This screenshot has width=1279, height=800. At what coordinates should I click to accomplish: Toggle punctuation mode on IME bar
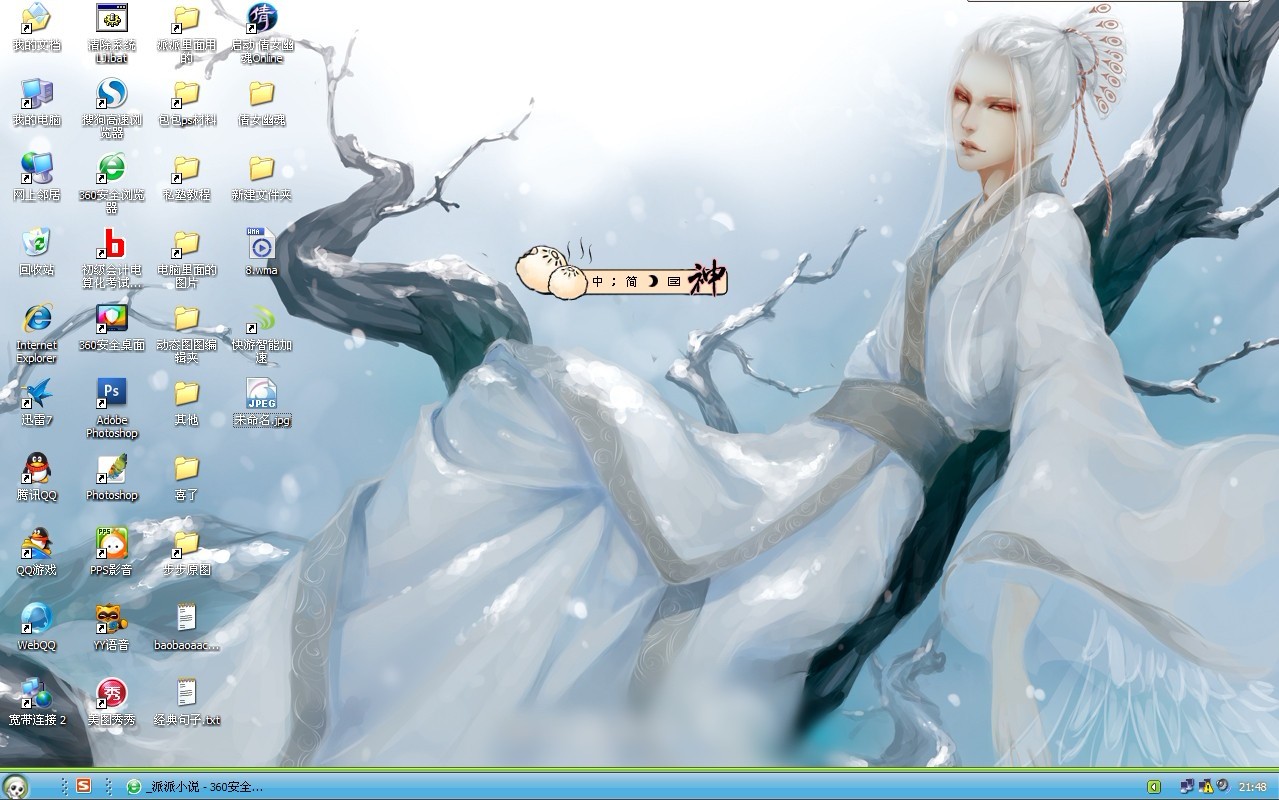pos(615,282)
